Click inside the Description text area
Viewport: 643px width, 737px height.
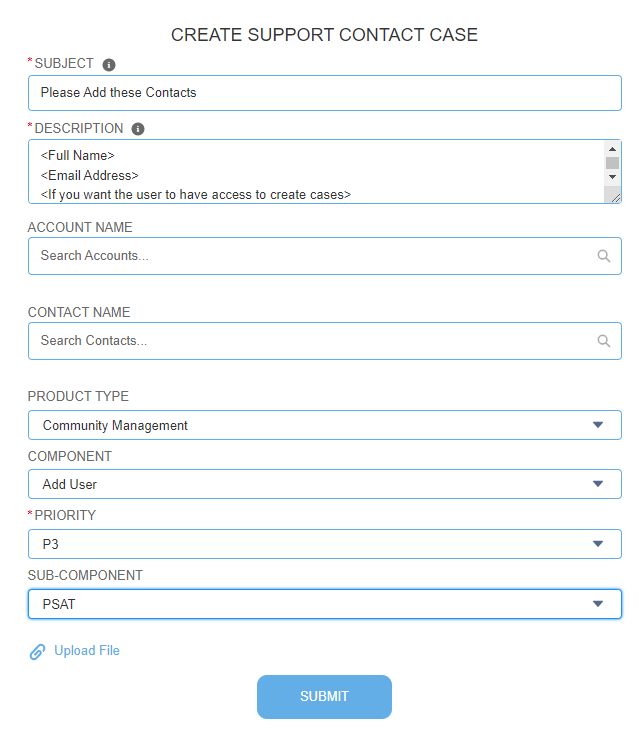click(310, 171)
